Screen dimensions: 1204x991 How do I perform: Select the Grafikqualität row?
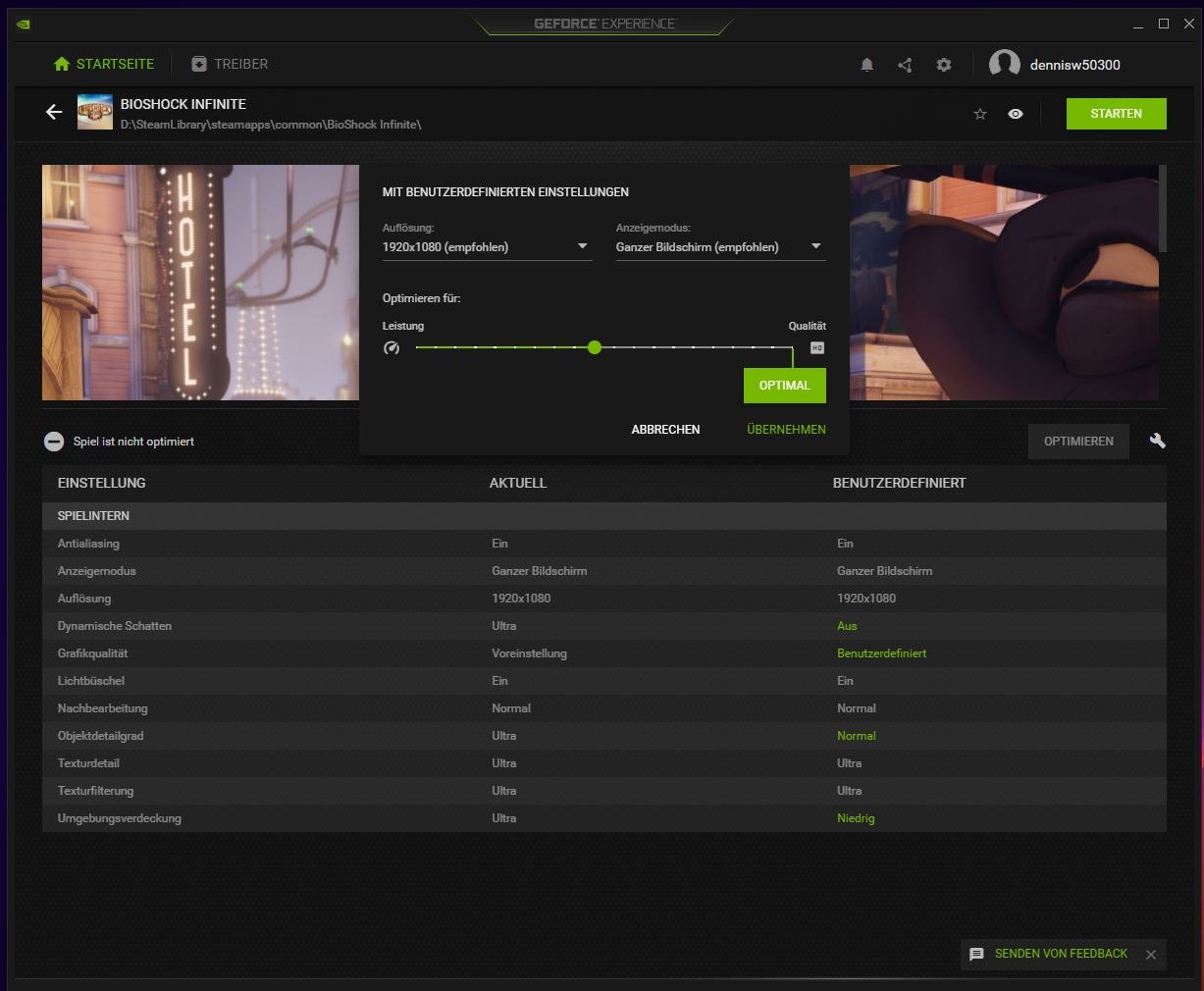(x=604, y=653)
